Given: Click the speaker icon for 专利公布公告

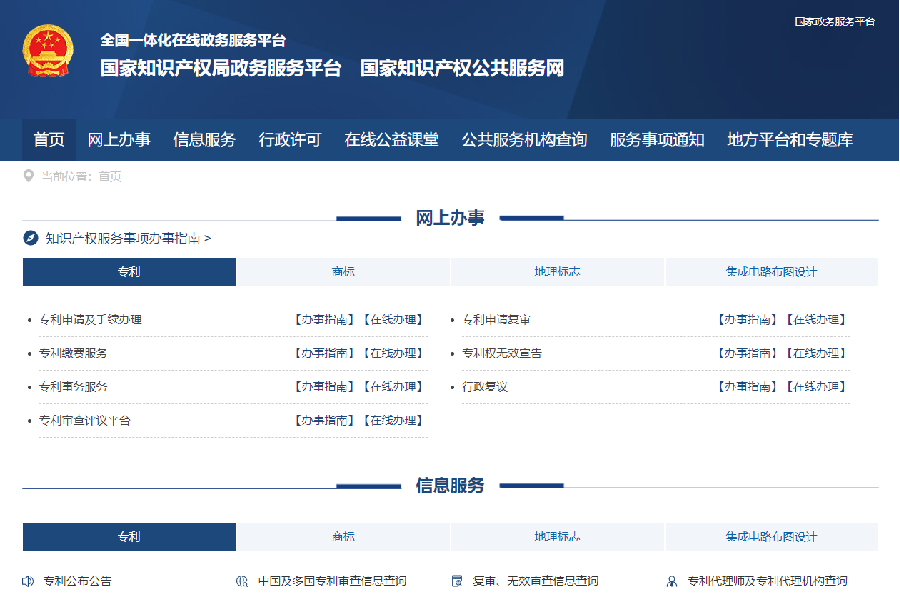Looking at the screenshot, I should (x=28, y=581).
